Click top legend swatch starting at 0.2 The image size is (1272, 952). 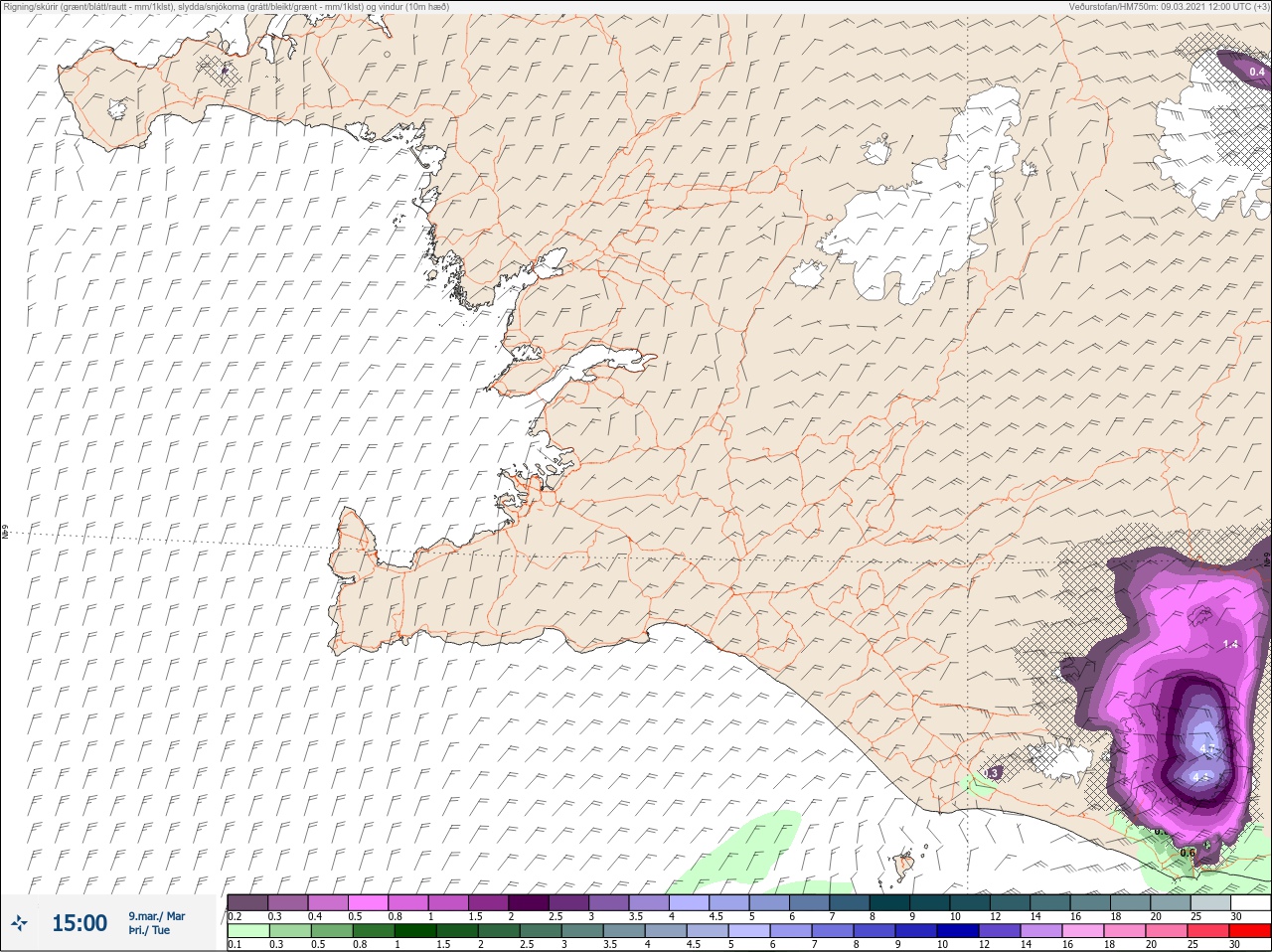247,902
